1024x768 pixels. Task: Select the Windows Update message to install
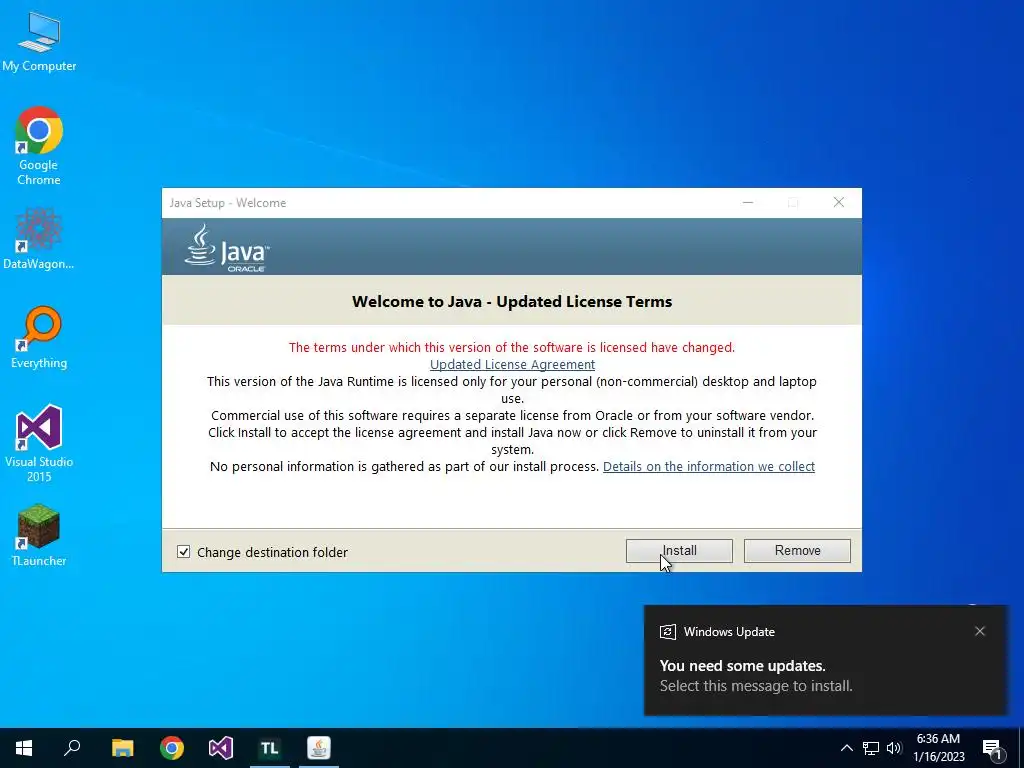756,686
